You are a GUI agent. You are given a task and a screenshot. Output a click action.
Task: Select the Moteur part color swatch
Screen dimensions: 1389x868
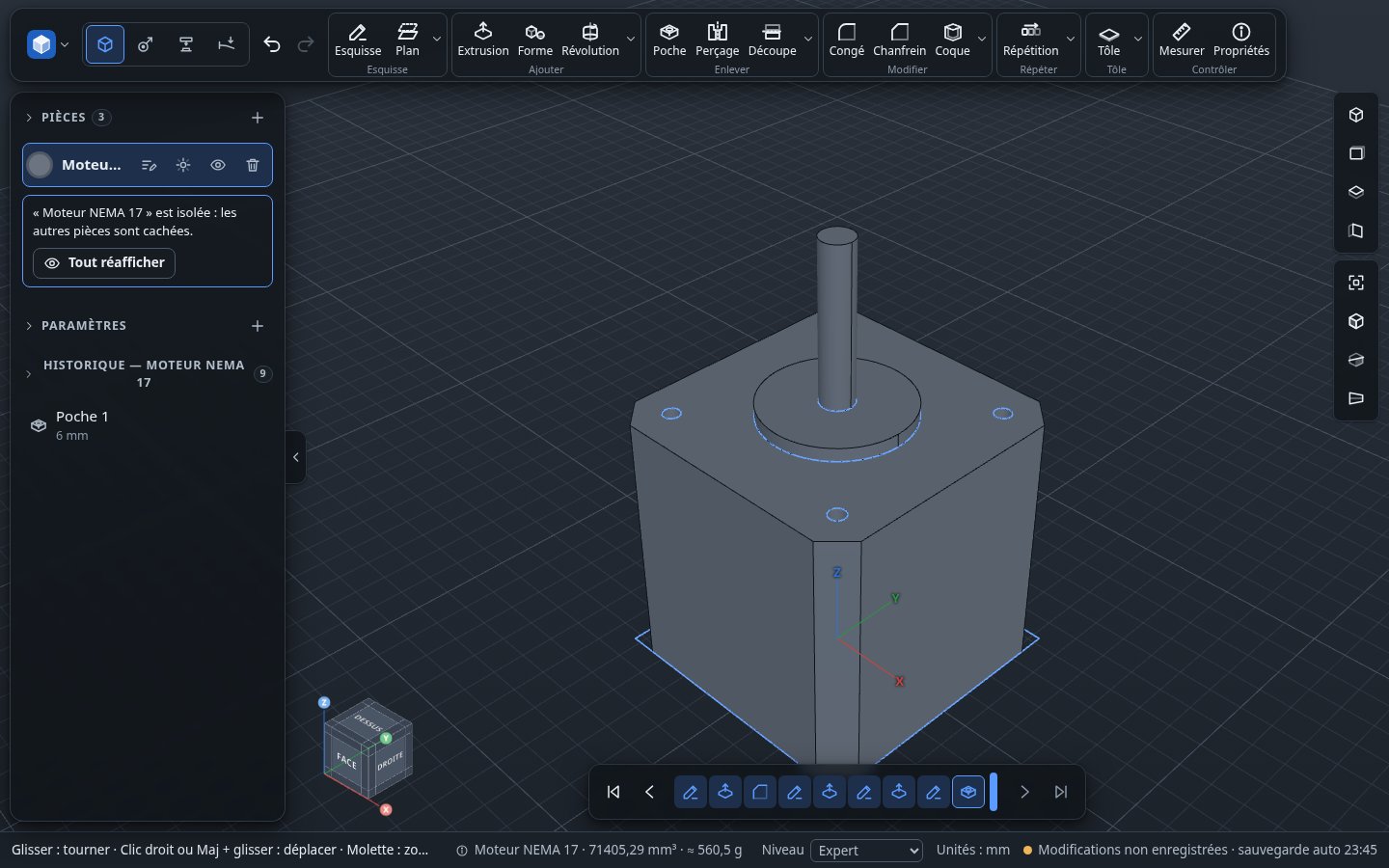coord(40,165)
